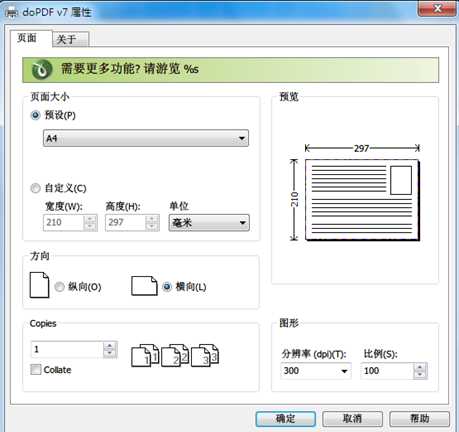Click the 帮助 button
The image size is (459, 432).
[x=419, y=419]
